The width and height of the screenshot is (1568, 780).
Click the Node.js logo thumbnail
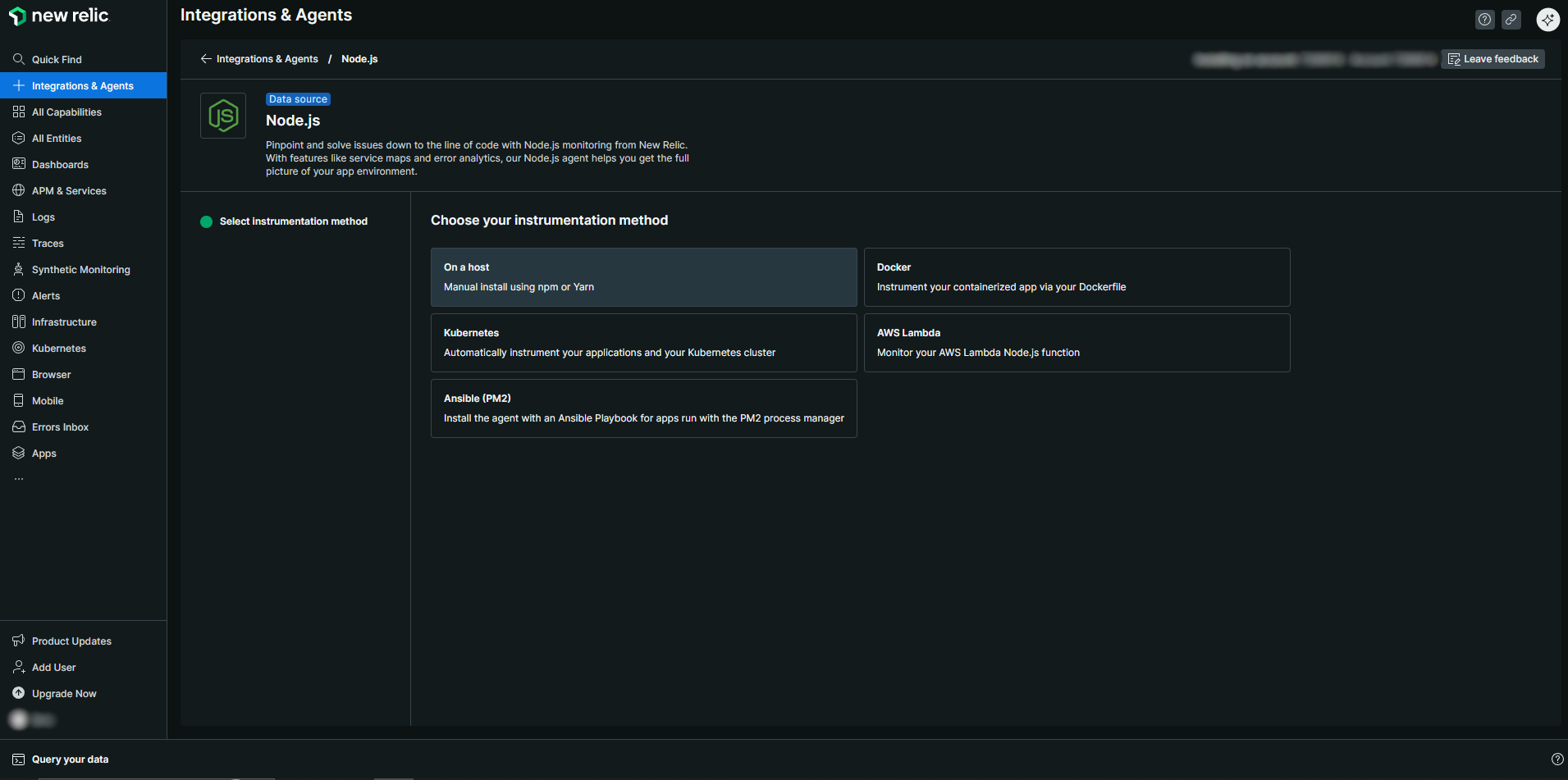pos(223,116)
